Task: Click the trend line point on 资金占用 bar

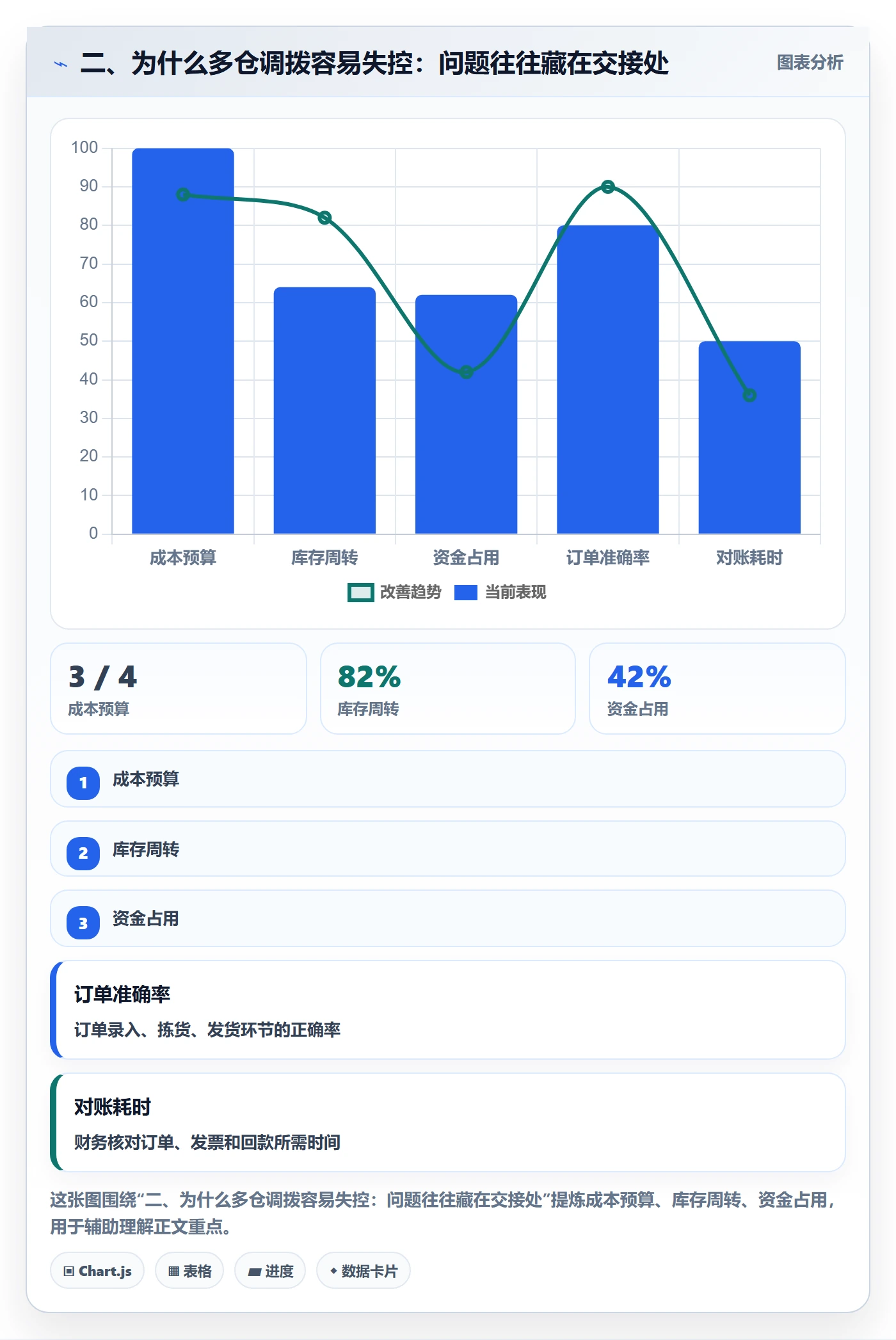Action: tap(467, 372)
